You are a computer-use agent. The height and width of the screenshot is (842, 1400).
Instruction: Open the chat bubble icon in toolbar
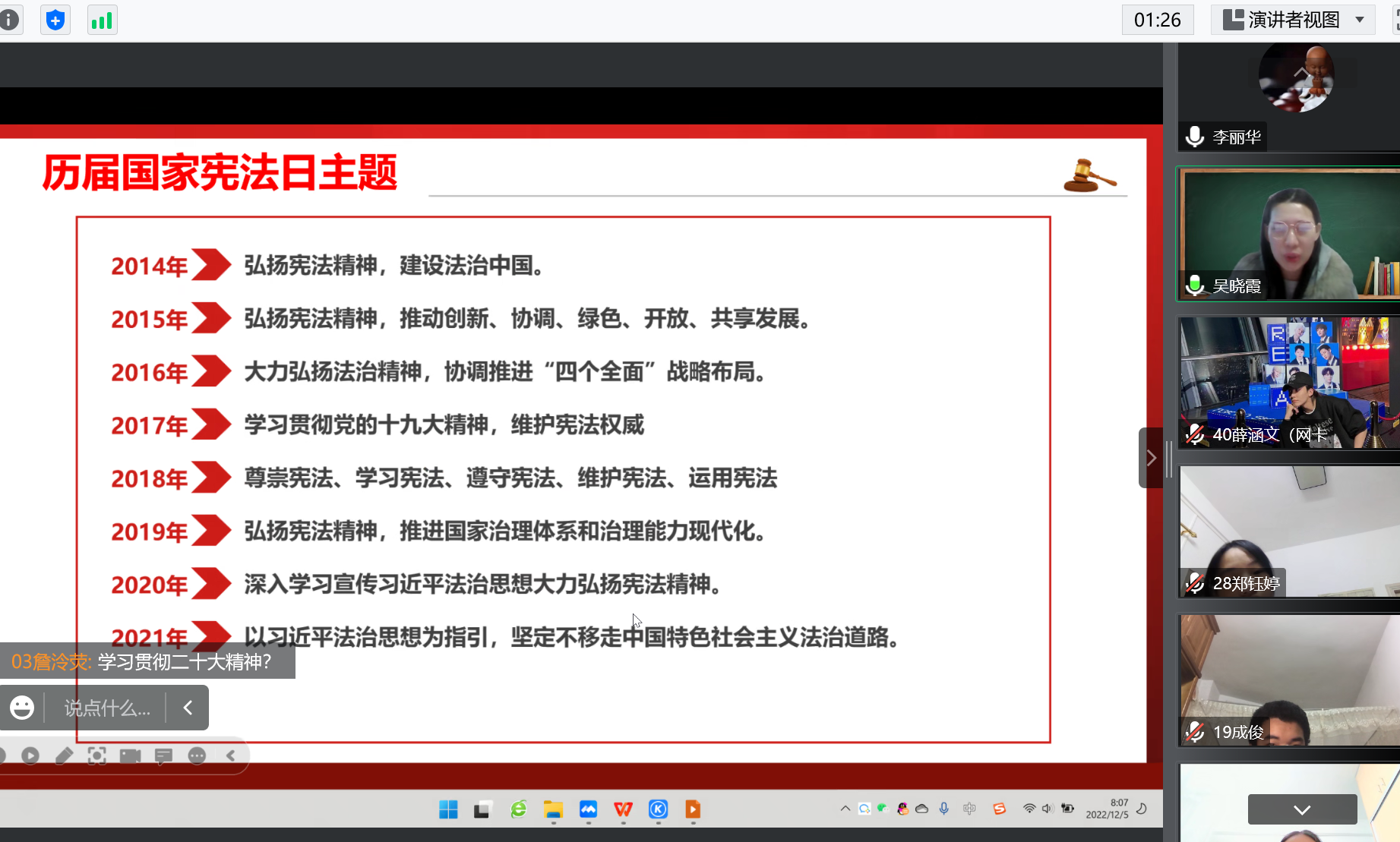[163, 755]
